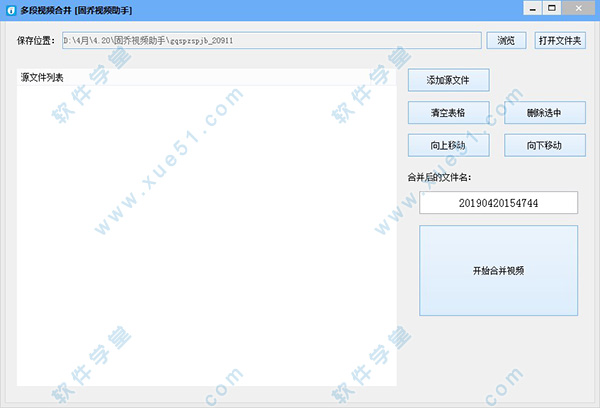Image resolution: width=600 pixels, height=408 pixels.
Task: Close the 多段视频合并 window
Action: click(x=578, y=8)
